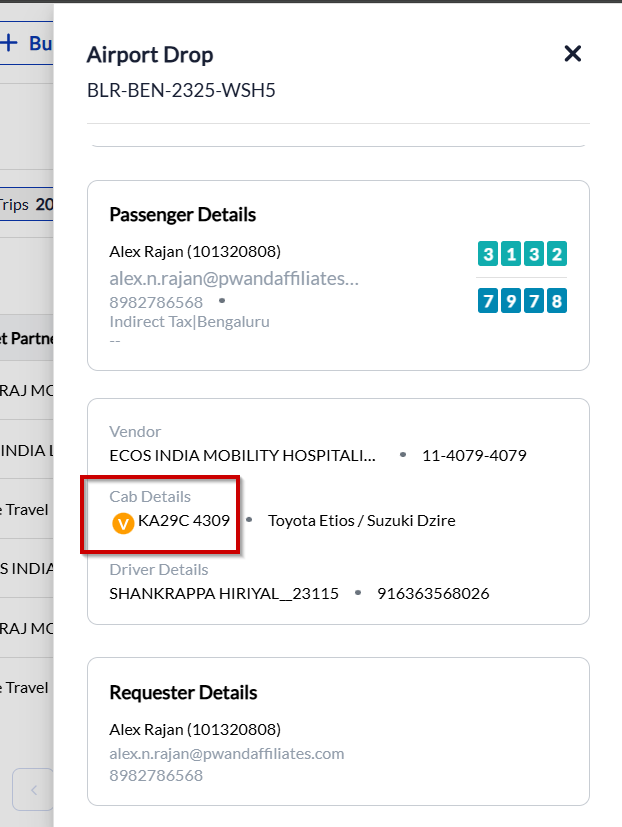Click vendor name ECOS INDIA MOBILITY HOSPITALI...
Image resolution: width=622 pixels, height=827 pixels.
pyautogui.click(x=242, y=456)
